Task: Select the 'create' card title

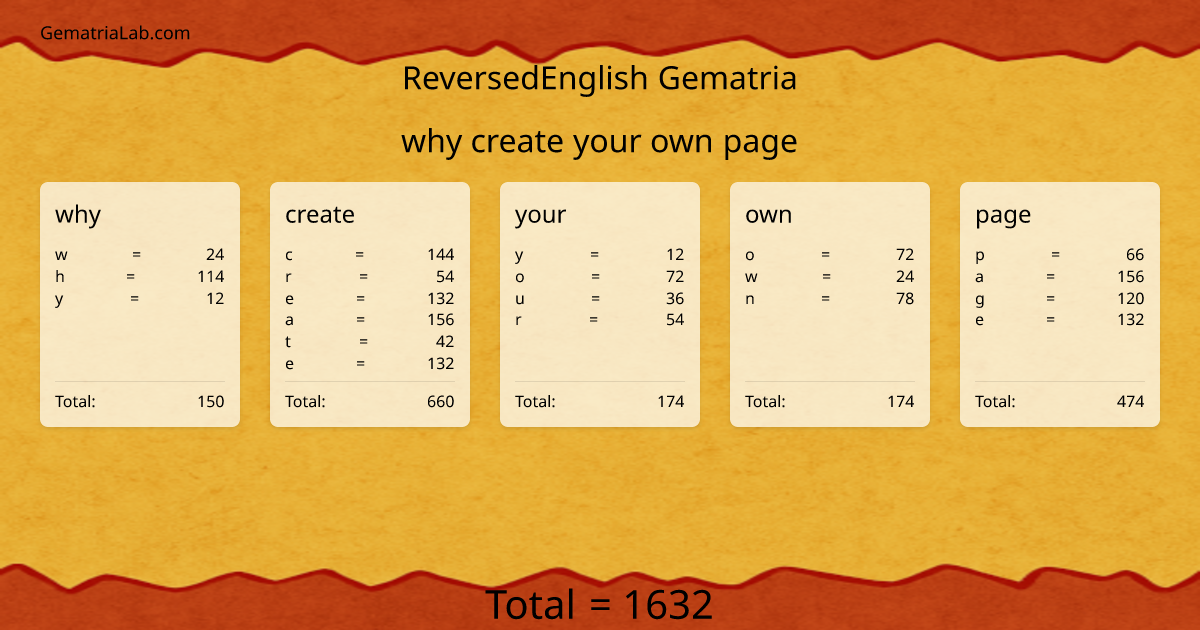Action: (x=320, y=214)
